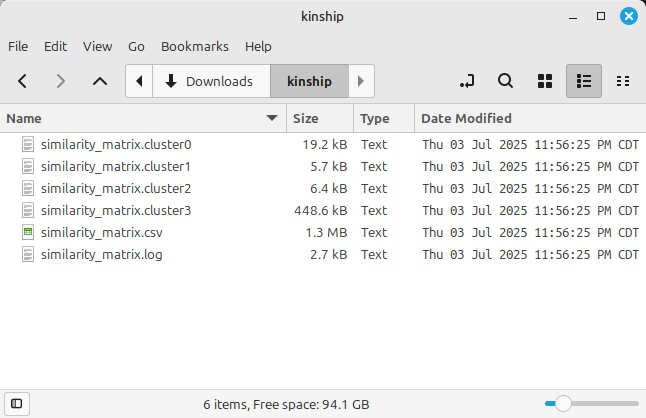646x418 pixels.
Task: Open the search tool
Action: coord(506,81)
